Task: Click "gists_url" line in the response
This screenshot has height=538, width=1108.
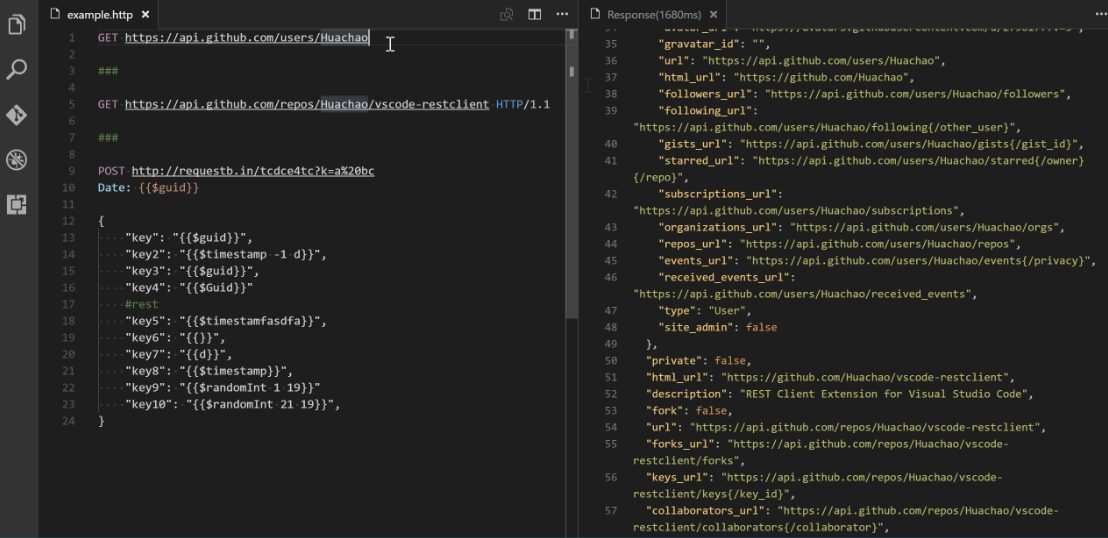Action: pyautogui.click(x=871, y=144)
